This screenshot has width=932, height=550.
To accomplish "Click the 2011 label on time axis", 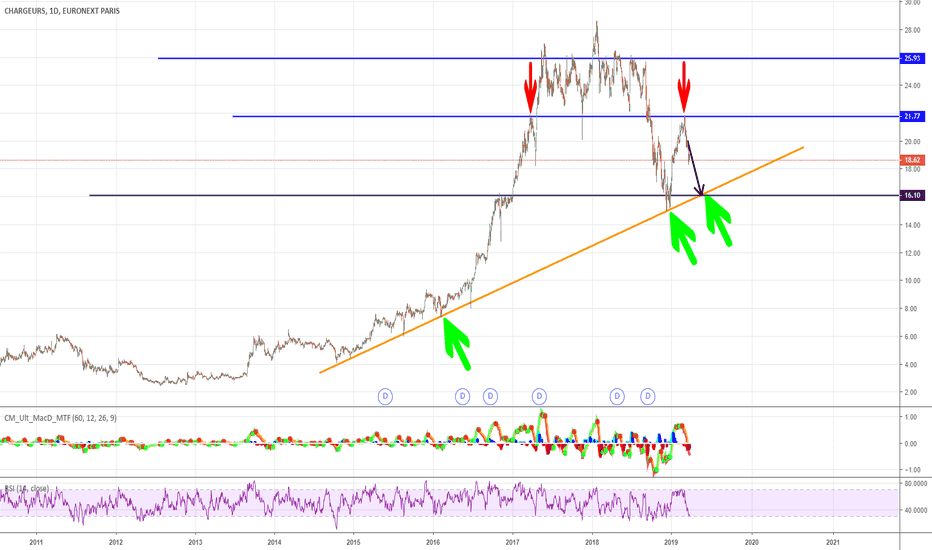I will point(36,542).
